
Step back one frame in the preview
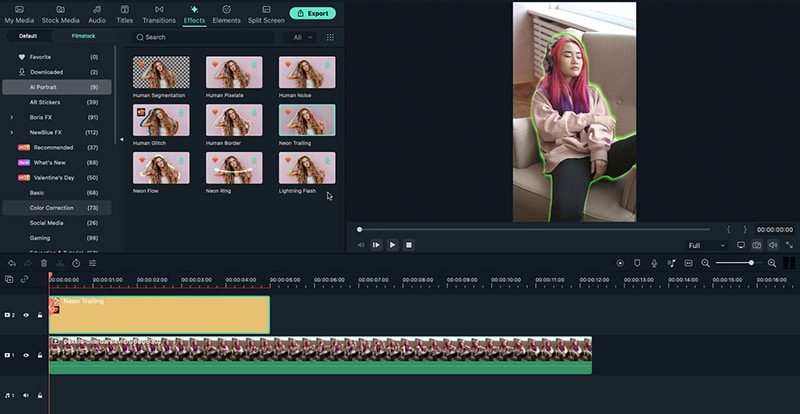click(x=361, y=245)
